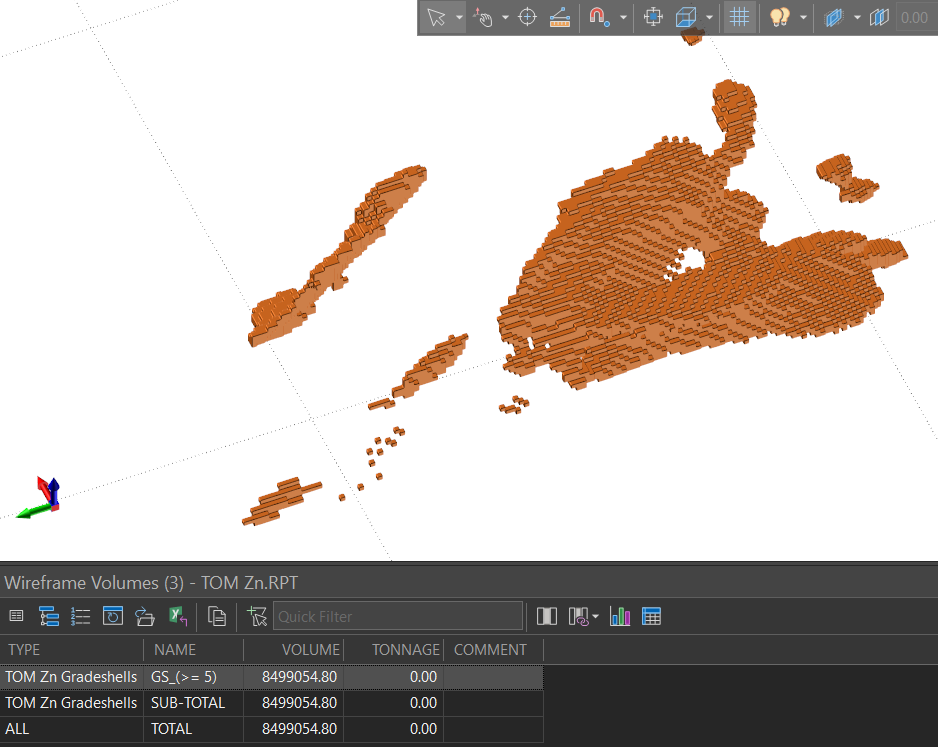Click the add selection cursor icon
938x747 pixels.
click(x=257, y=616)
